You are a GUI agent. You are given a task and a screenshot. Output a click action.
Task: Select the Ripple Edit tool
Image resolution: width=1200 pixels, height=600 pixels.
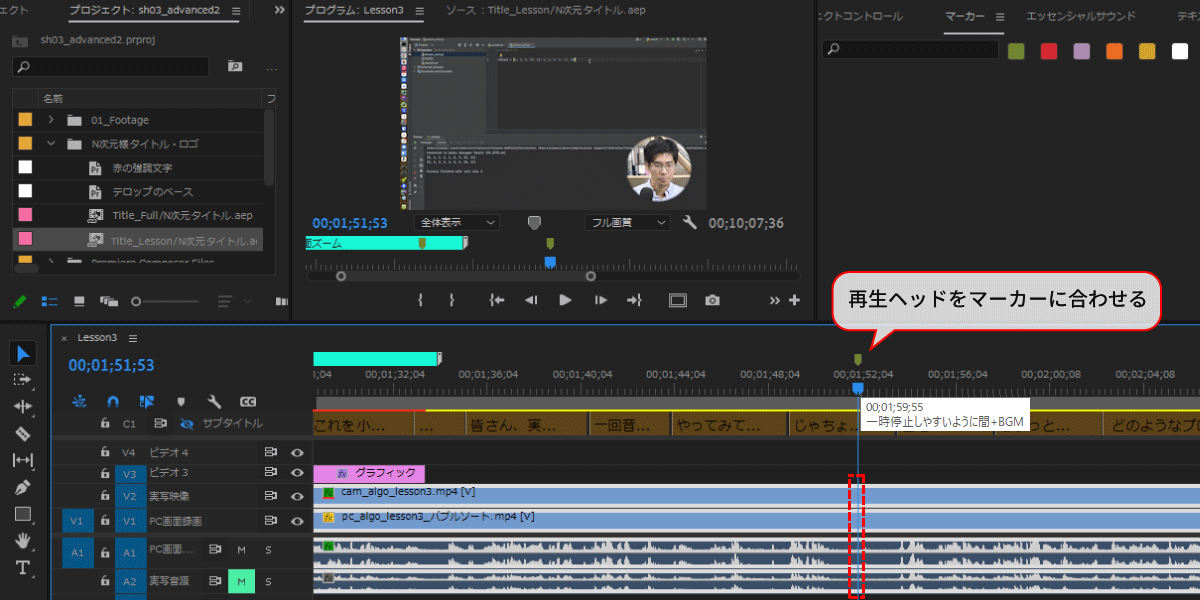tap(24, 406)
